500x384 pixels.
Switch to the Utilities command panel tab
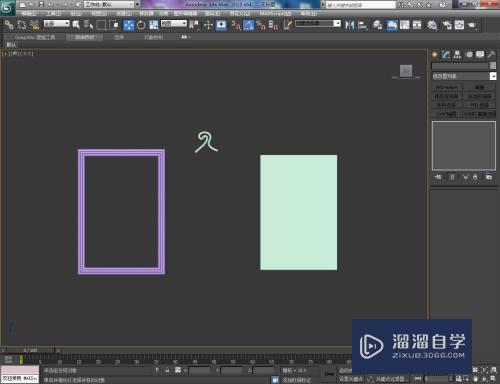tap(491, 55)
